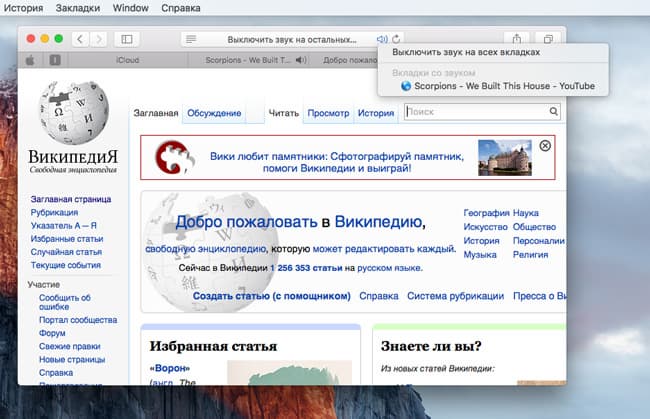Screen dimensions: 650x419
Task: Open the pinned Apple tab
Action: [30, 61]
